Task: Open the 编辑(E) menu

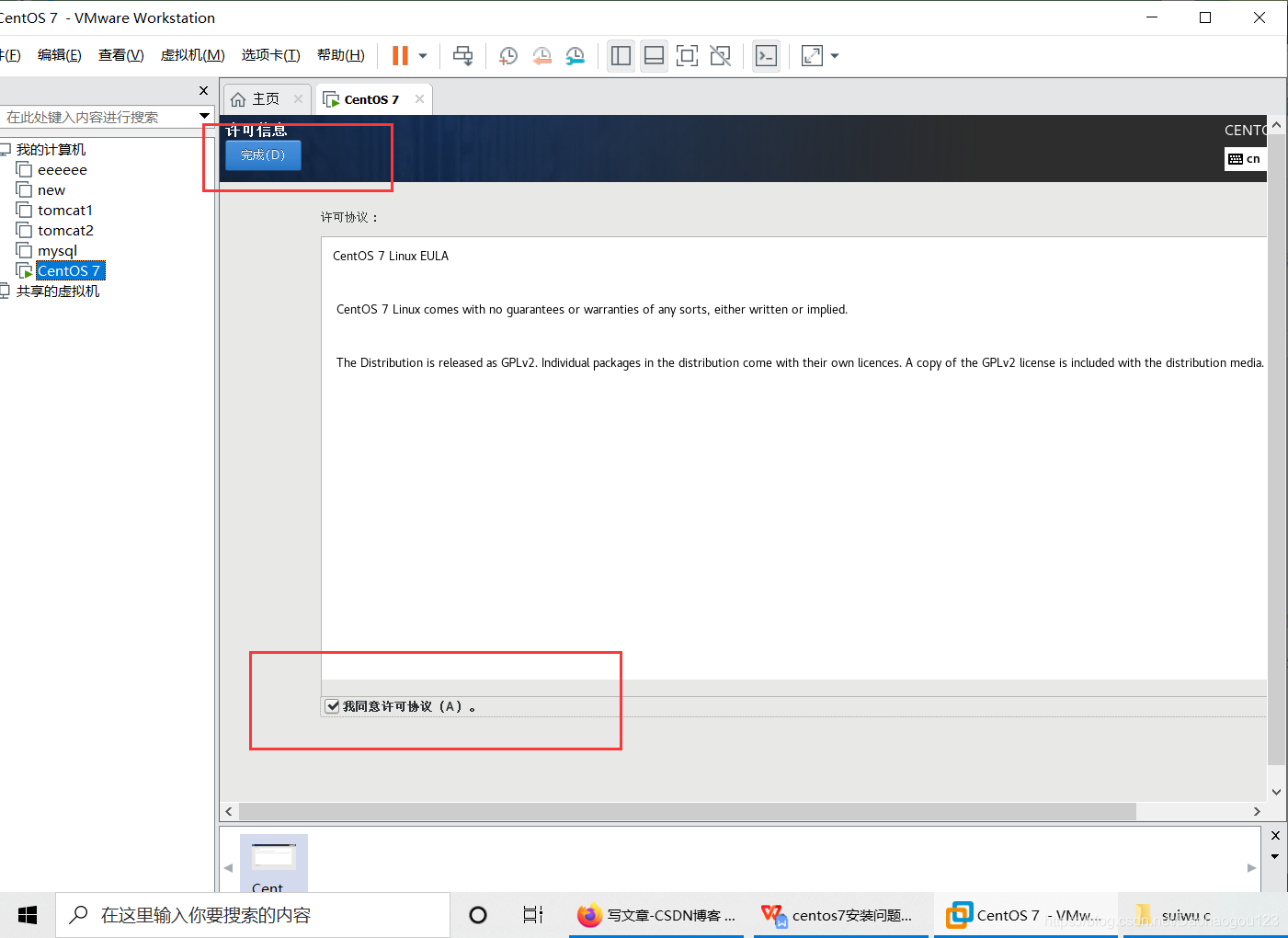Action: point(60,55)
